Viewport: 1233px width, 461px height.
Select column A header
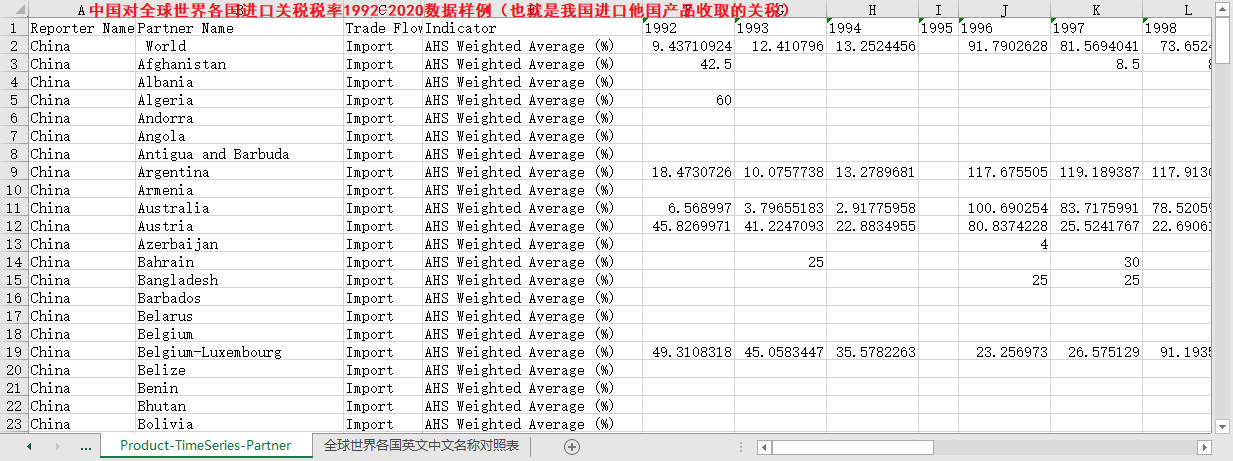(x=82, y=10)
